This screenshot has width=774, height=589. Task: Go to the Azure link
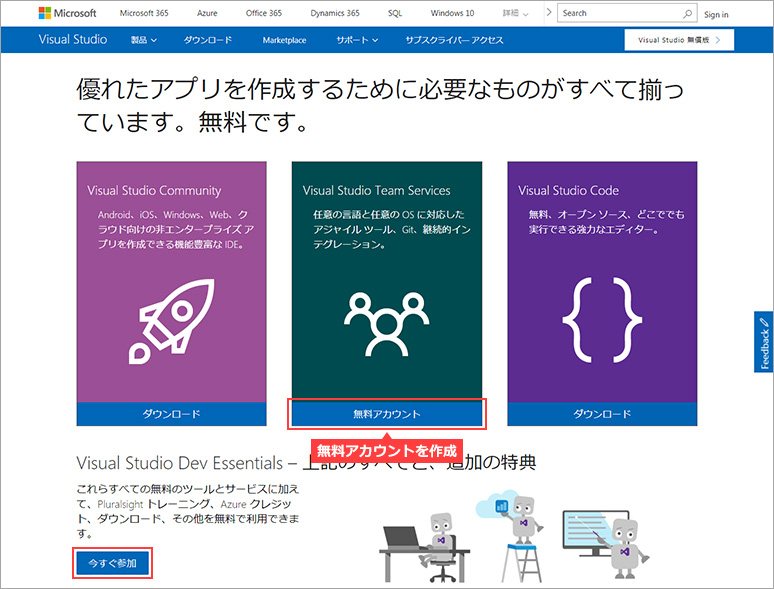click(x=207, y=13)
